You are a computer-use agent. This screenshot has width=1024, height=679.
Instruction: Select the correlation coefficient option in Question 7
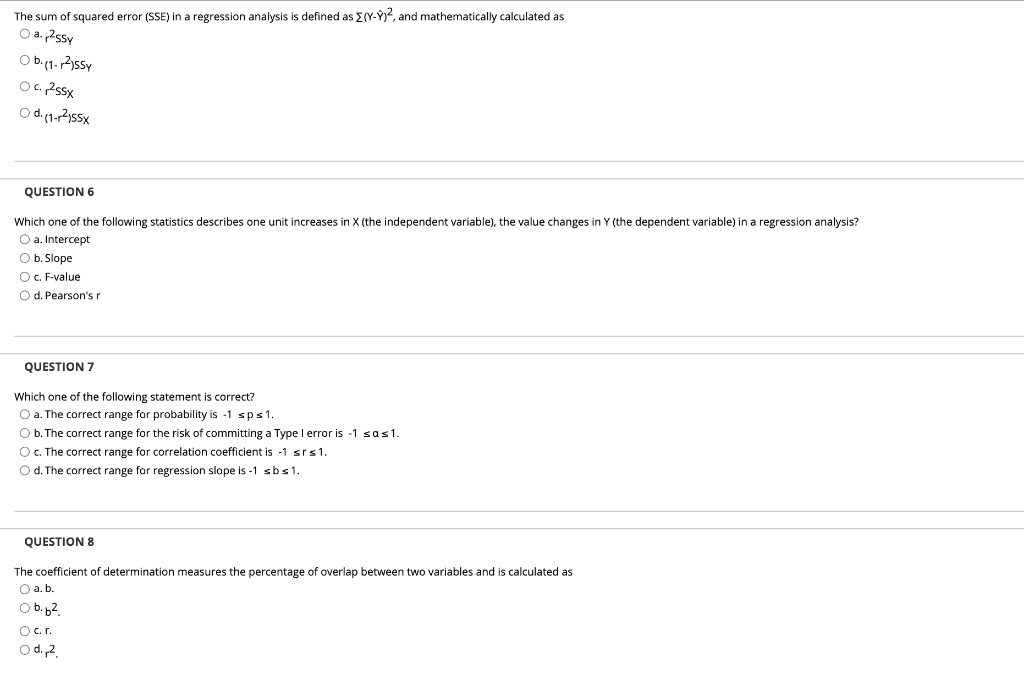pyautogui.click(x=23, y=452)
